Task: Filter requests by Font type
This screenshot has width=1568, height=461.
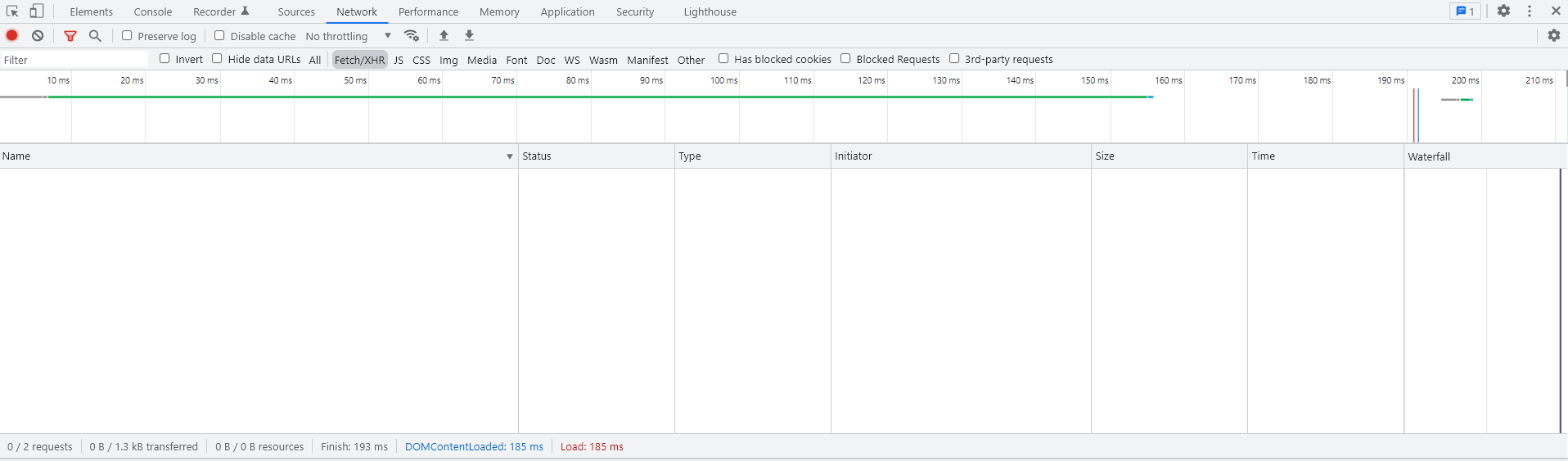Action: coord(516,60)
